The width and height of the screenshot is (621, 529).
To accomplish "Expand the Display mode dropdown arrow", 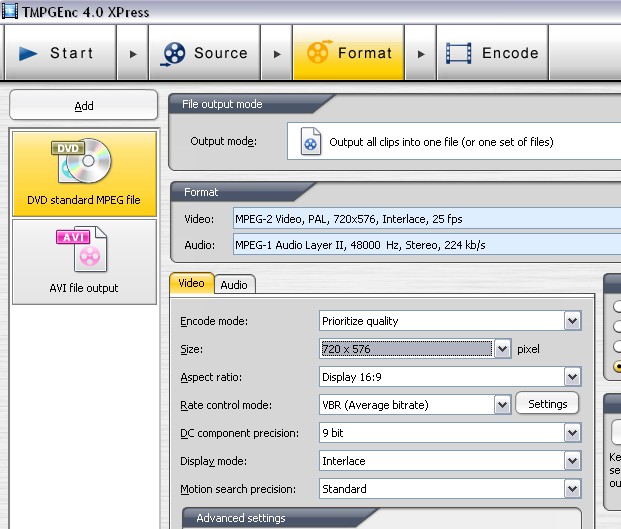I will pyautogui.click(x=572, y=461).
